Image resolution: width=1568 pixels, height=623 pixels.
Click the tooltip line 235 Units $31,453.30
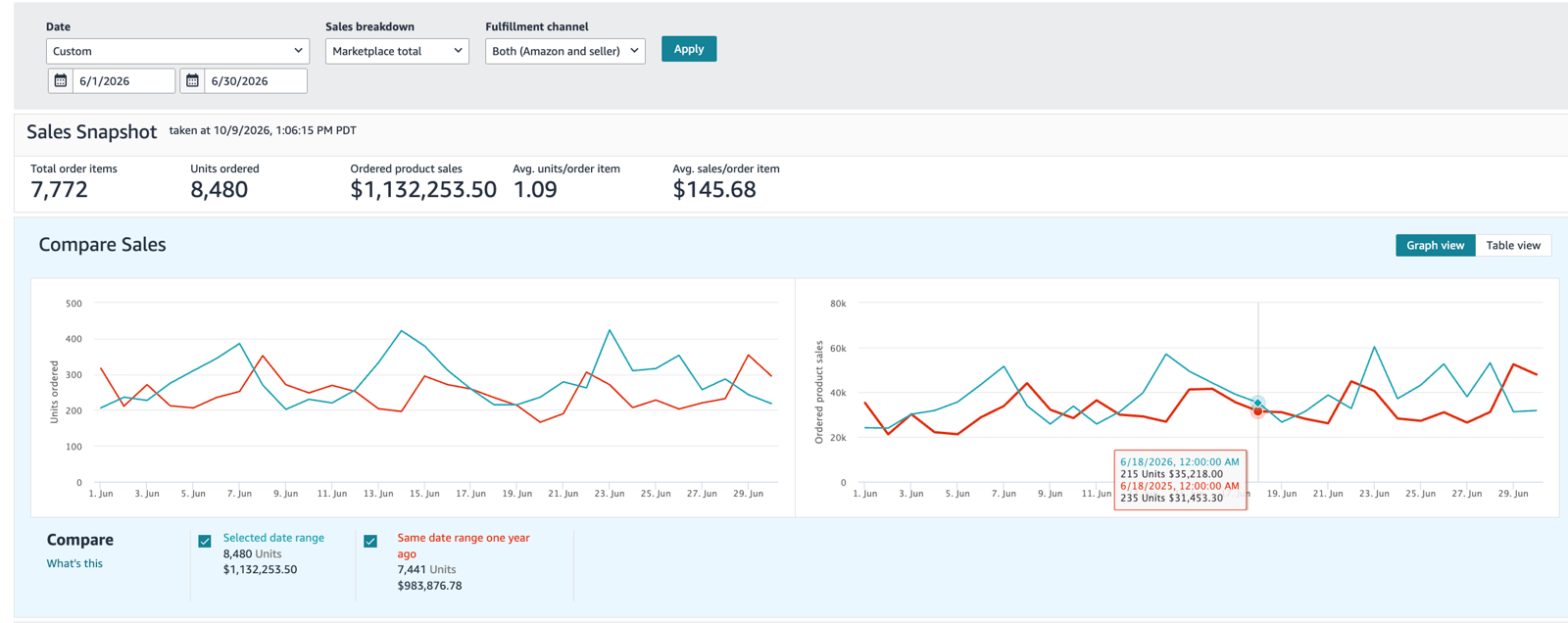point(1171,498)
